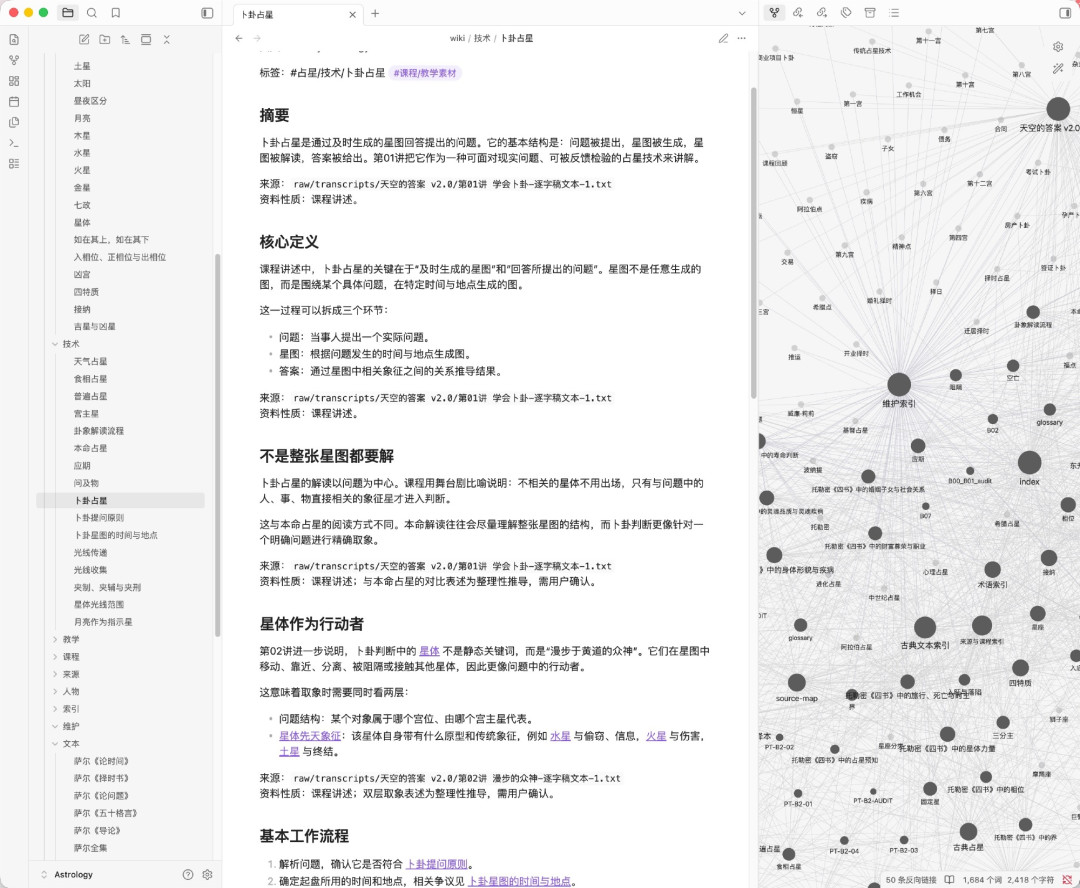Open 卜卦提问原则 file in tree
The height and width of the screenshot is (888, 1080).
tap(99, 517)
